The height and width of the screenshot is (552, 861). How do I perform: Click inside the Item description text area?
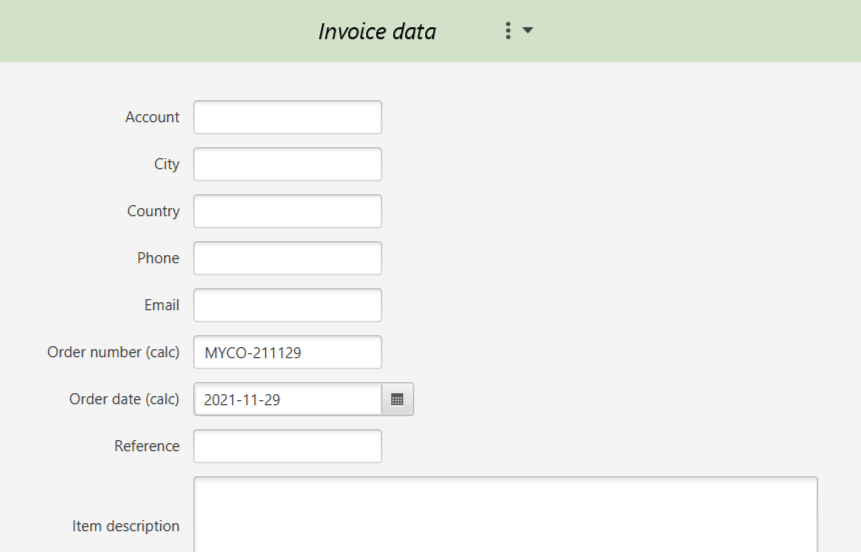pyautogui.click(x=505, y=515)
